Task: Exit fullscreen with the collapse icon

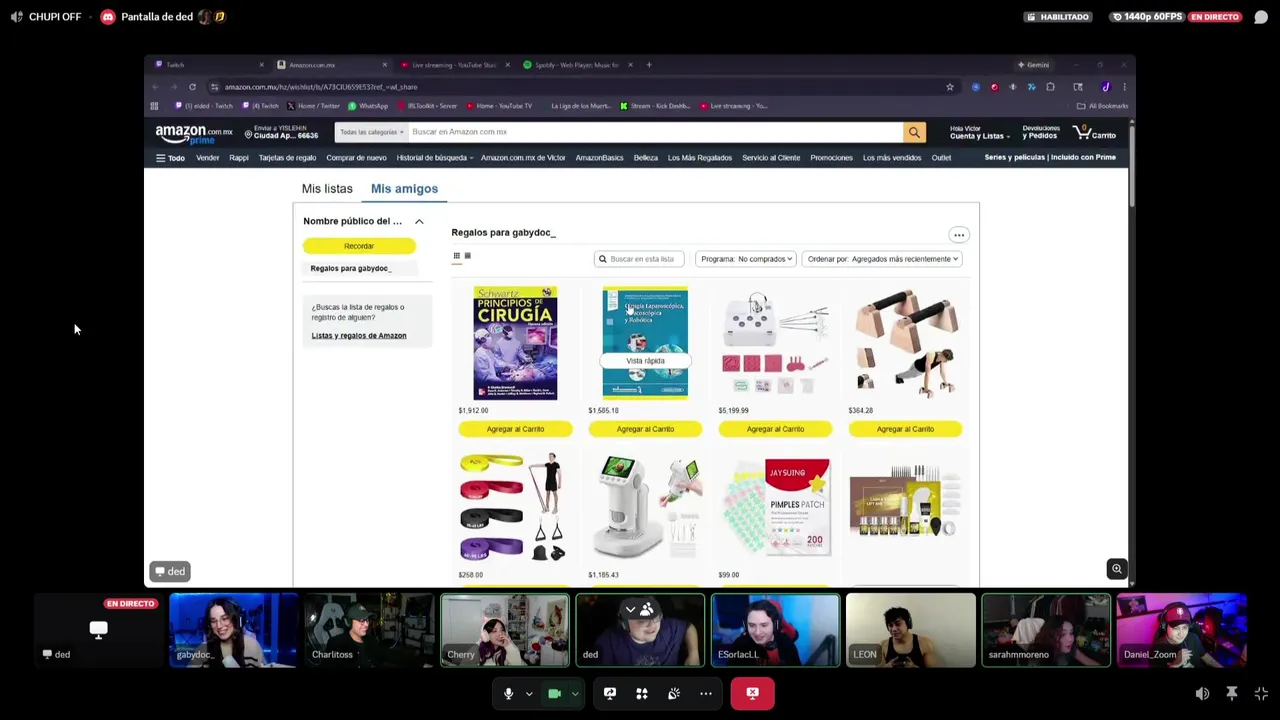Action: pyautogui.click(x=1261, y=693)
